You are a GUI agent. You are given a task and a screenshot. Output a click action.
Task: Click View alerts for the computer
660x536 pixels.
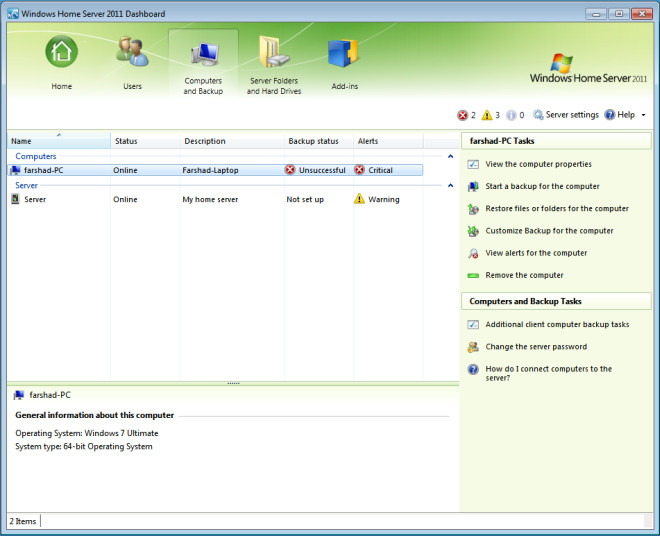point(536,253)
